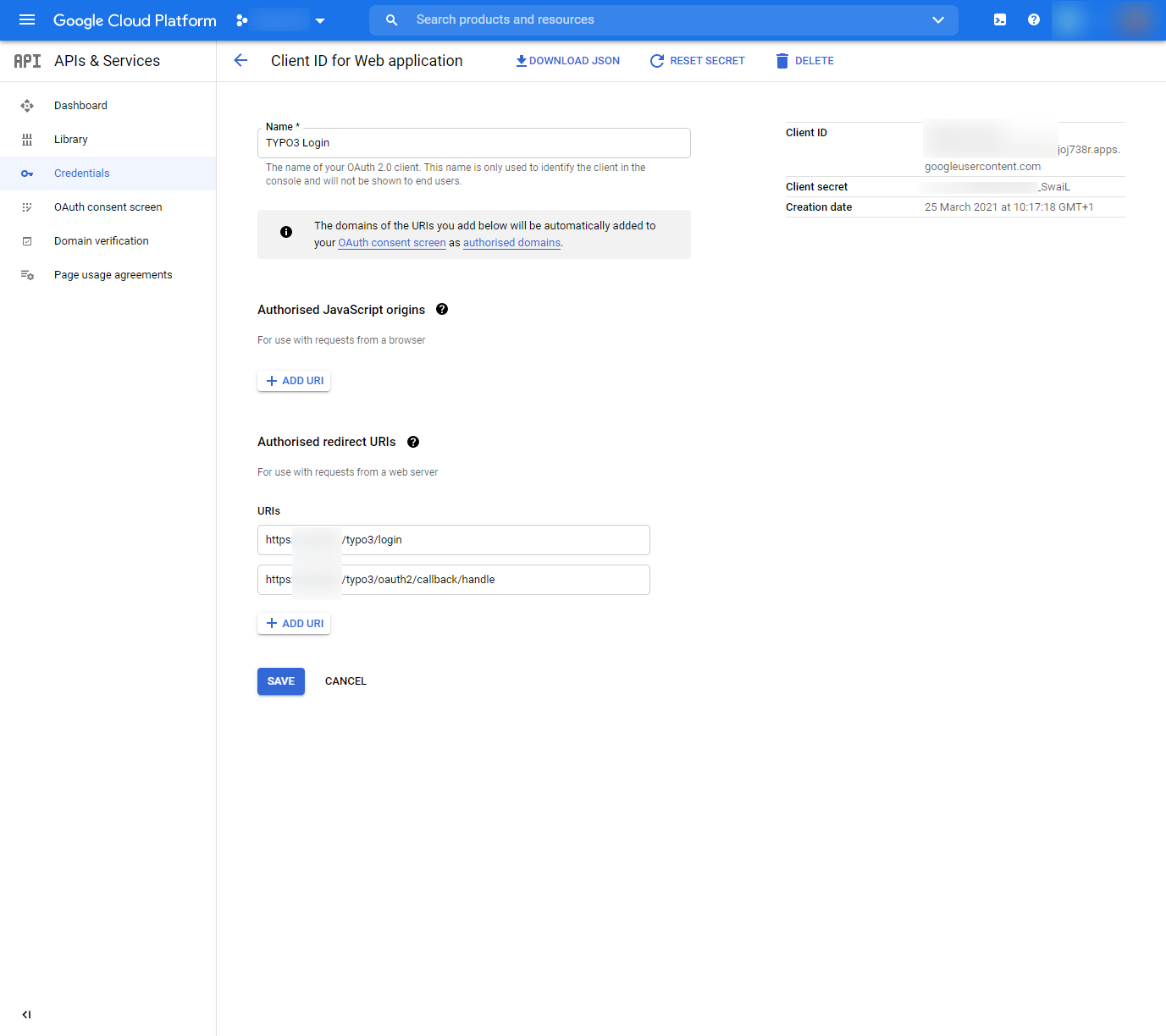Expand the search bar dropdown chevron

[938, 19]
